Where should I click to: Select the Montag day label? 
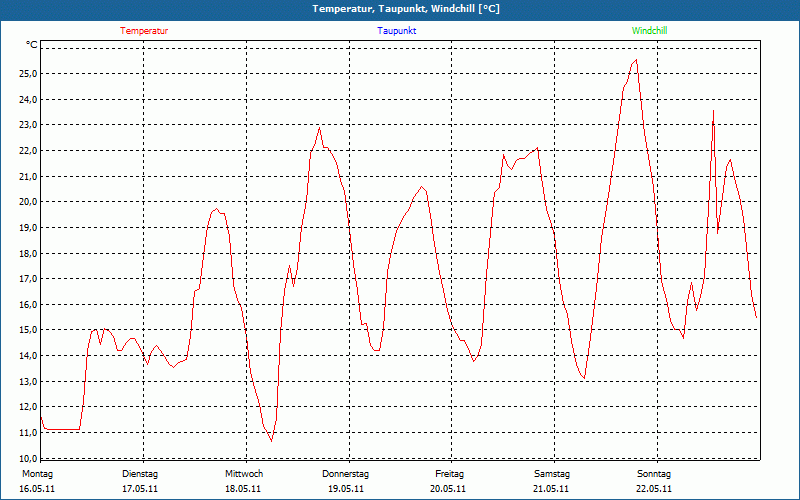(x=37, y=474)
